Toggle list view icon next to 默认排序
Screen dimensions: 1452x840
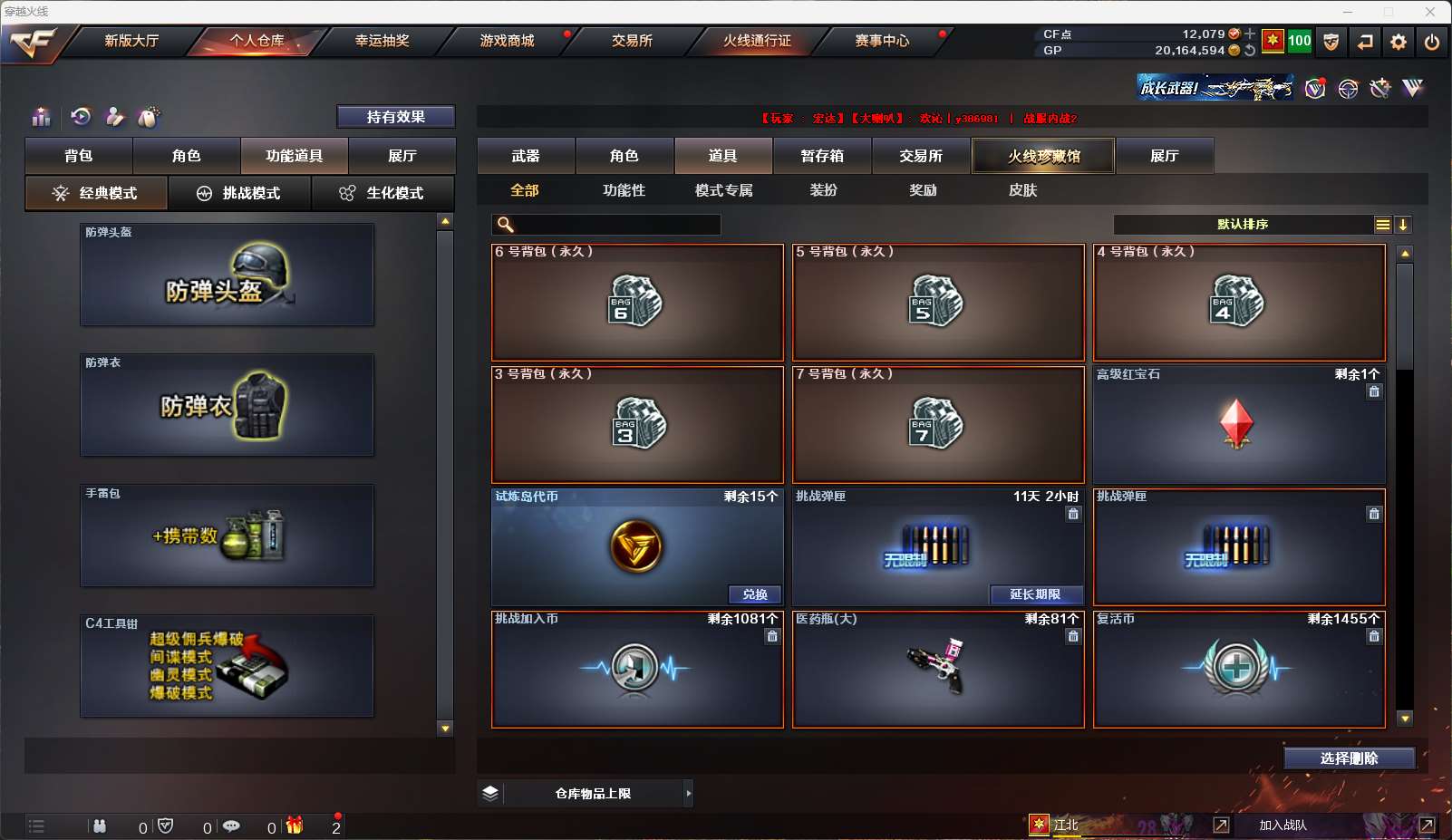pos(1383,225)
